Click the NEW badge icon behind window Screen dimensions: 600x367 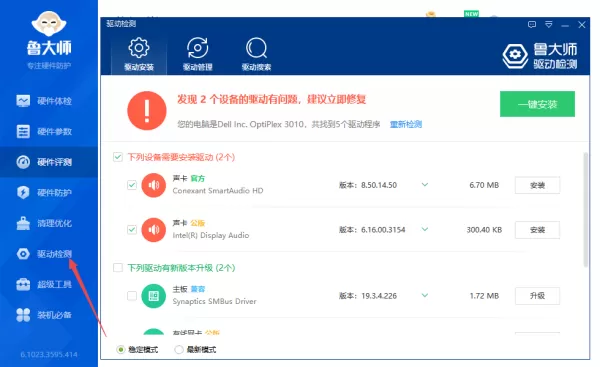471,14
